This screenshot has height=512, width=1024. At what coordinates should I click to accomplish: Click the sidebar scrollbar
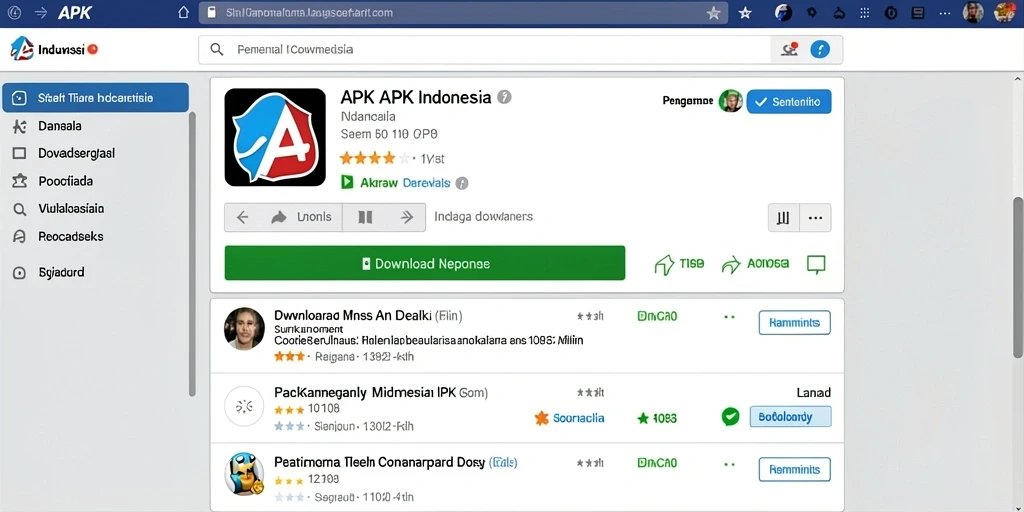point(192,255)
